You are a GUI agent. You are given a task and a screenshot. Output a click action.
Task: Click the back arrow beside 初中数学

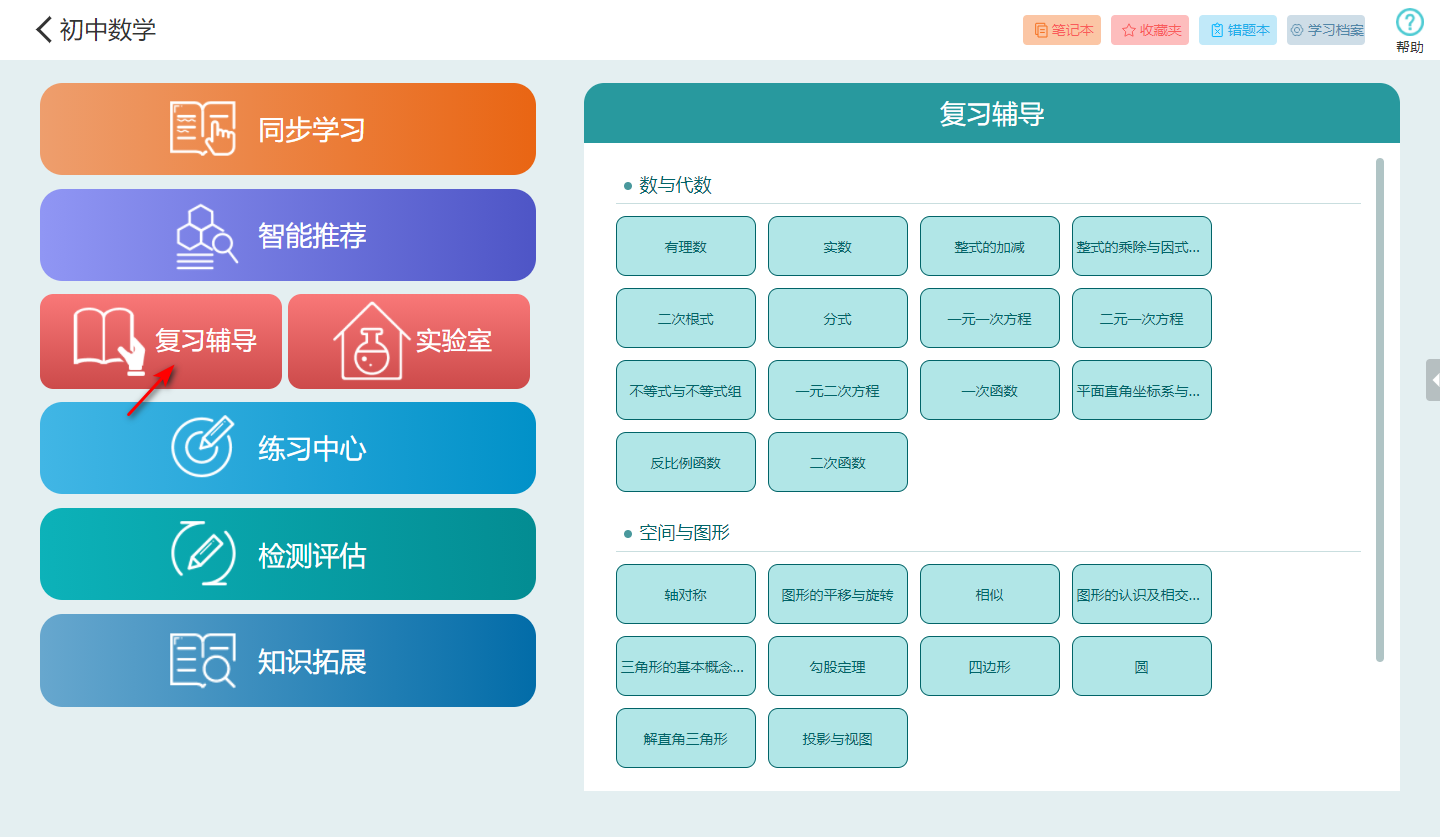click(43, 29)
